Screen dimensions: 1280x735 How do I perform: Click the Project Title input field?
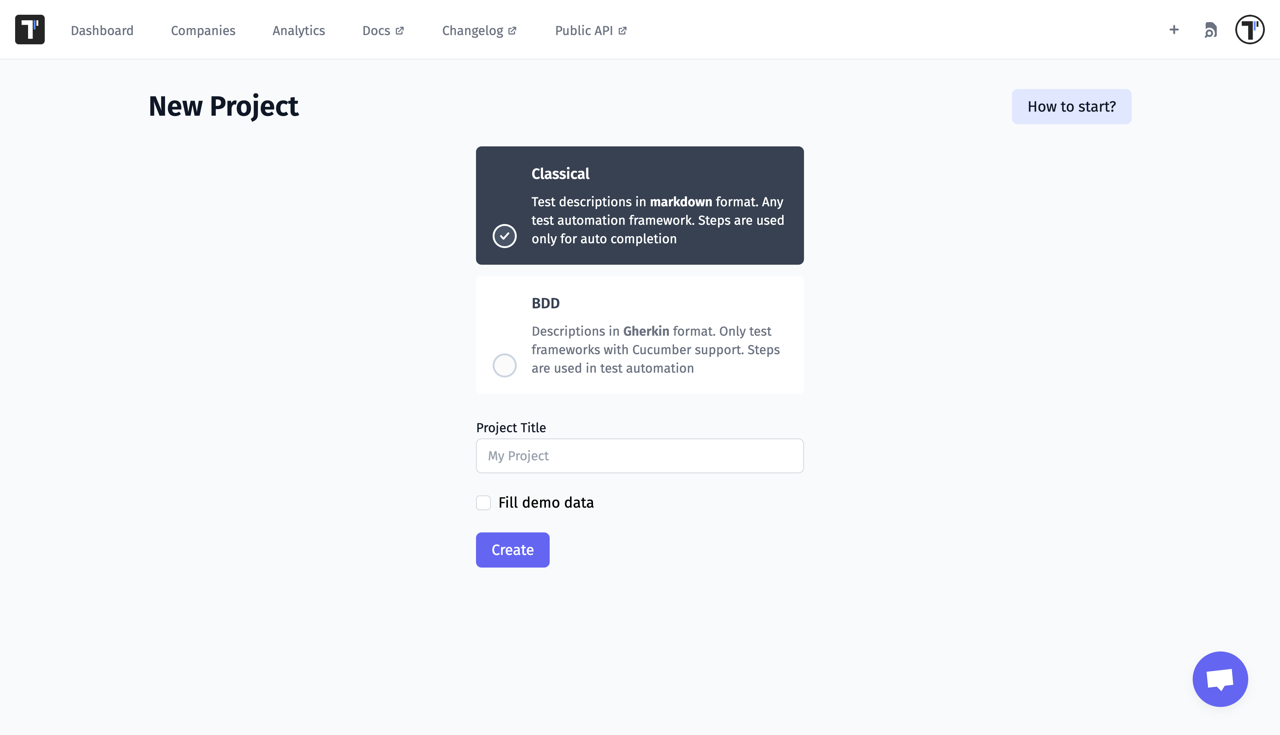click(639, 455)
